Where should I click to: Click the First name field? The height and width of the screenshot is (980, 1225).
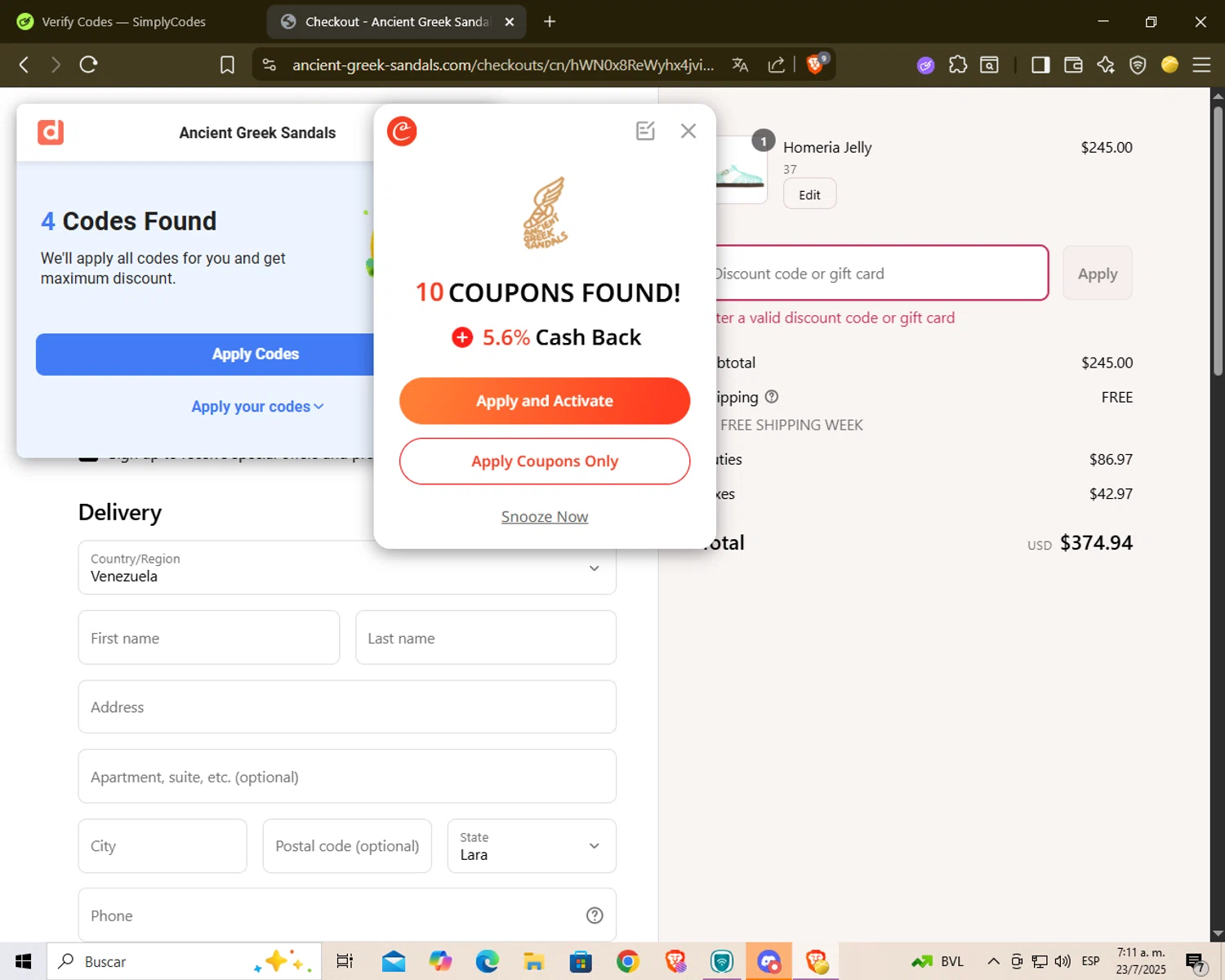pyautogui.click(x=209, y=638)
